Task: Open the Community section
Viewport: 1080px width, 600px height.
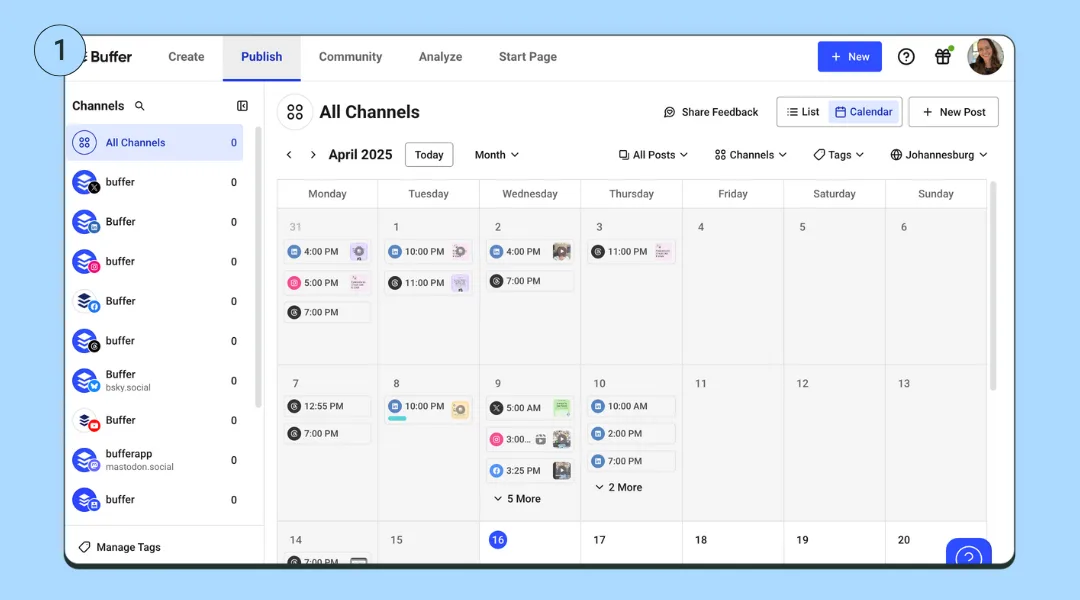Action: [x=350, y=57]
